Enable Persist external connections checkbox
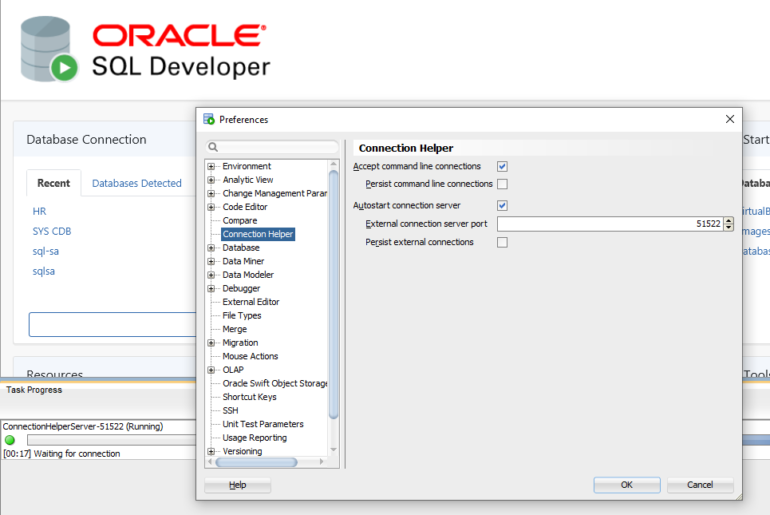The image size is (770, 515). pyautogui.click(x=502, y=242)
